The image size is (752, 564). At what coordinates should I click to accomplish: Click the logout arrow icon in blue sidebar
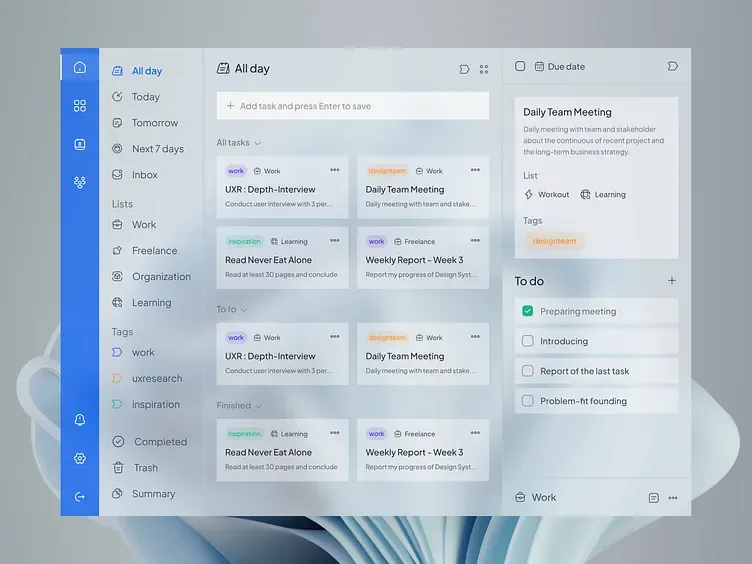click(80, 497)
